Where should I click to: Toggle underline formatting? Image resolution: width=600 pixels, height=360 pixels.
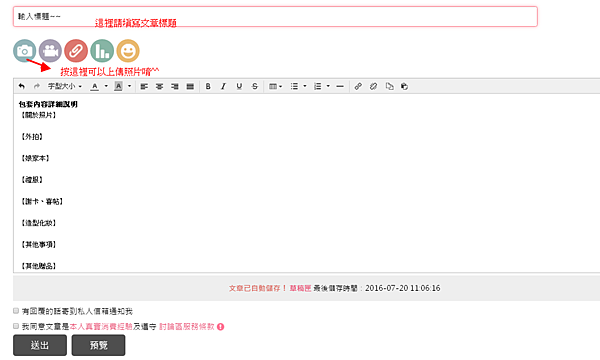tap(239, 86)
